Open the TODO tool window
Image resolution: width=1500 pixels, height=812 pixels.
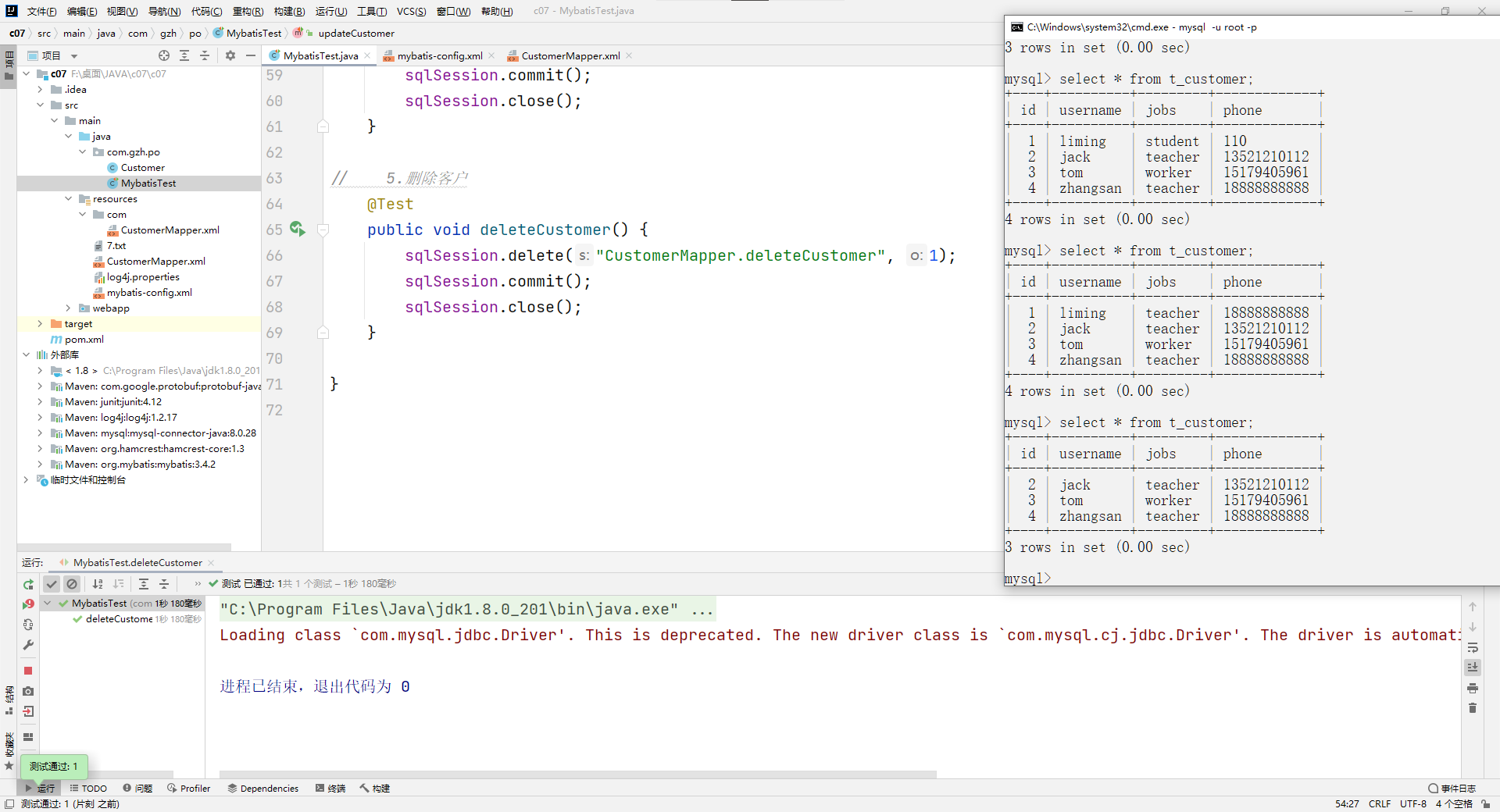[88, 788]
